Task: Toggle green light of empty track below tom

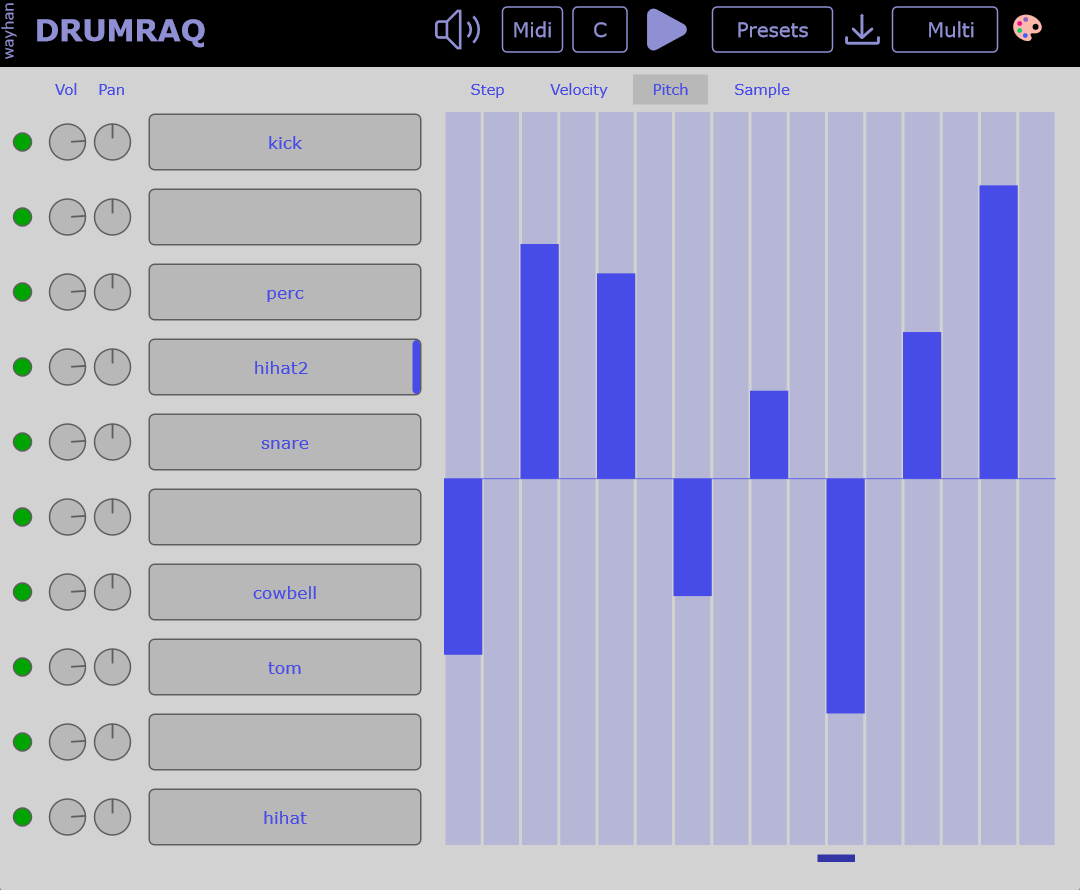Action: [23, 742]
